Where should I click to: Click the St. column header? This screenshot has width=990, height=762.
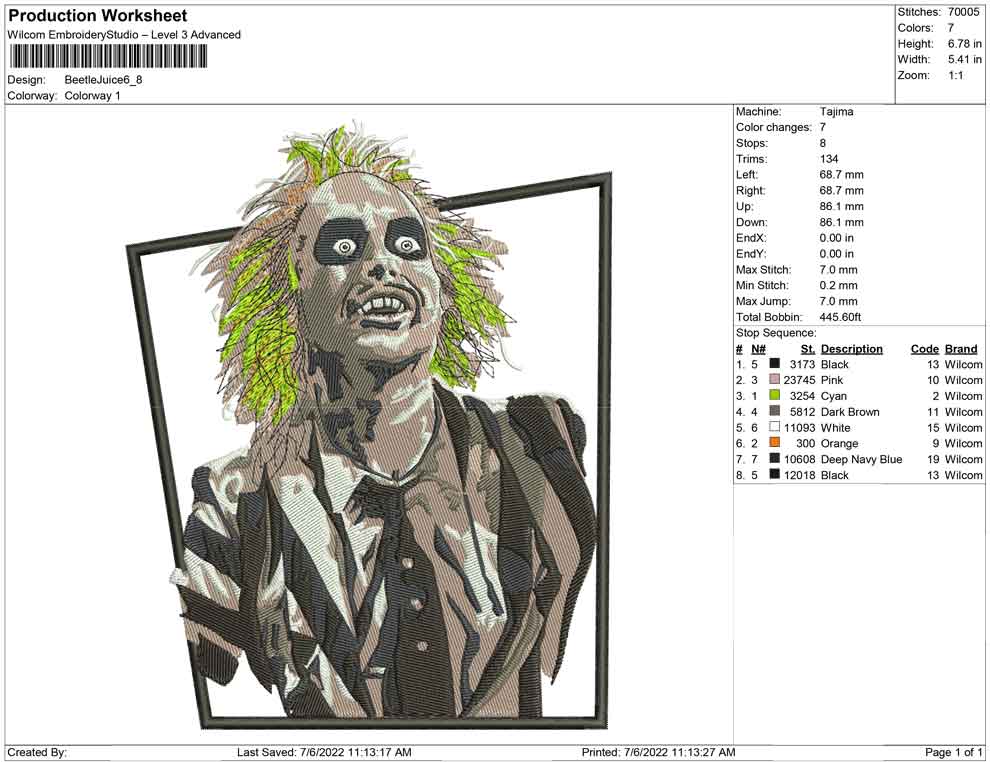coord(808,349)
